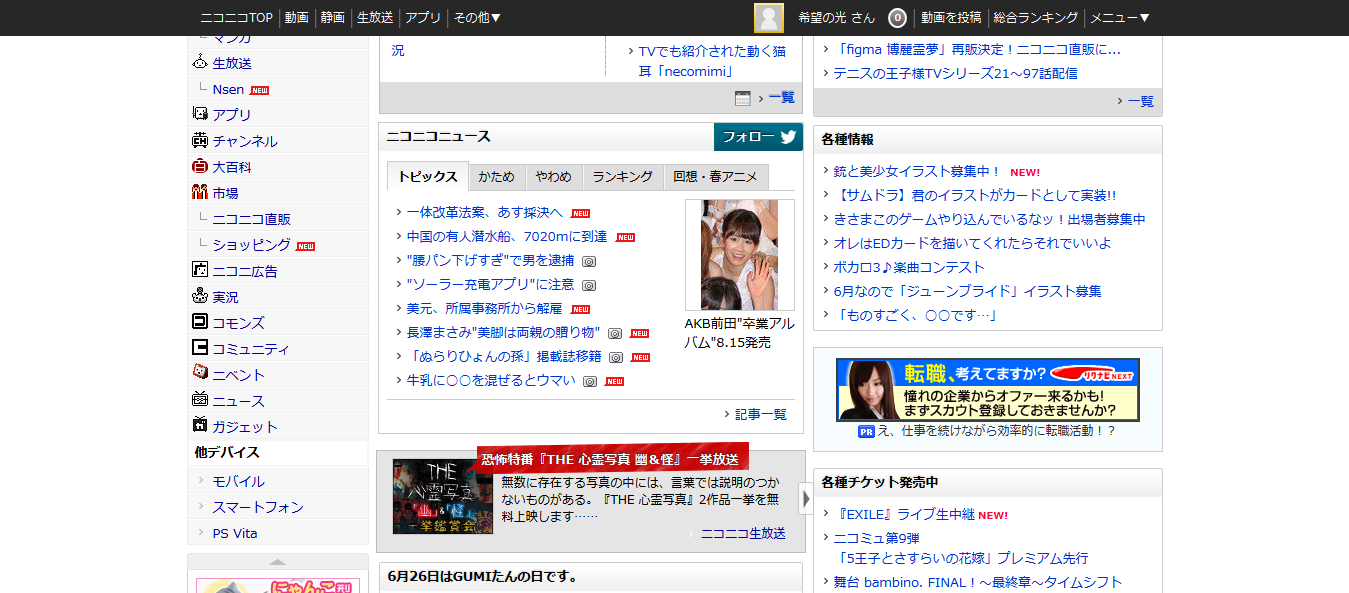Click the アプリ sidebar icon
Image resolution: width=1349 pixels, height=593 pixels.
[x=200, y=114]
